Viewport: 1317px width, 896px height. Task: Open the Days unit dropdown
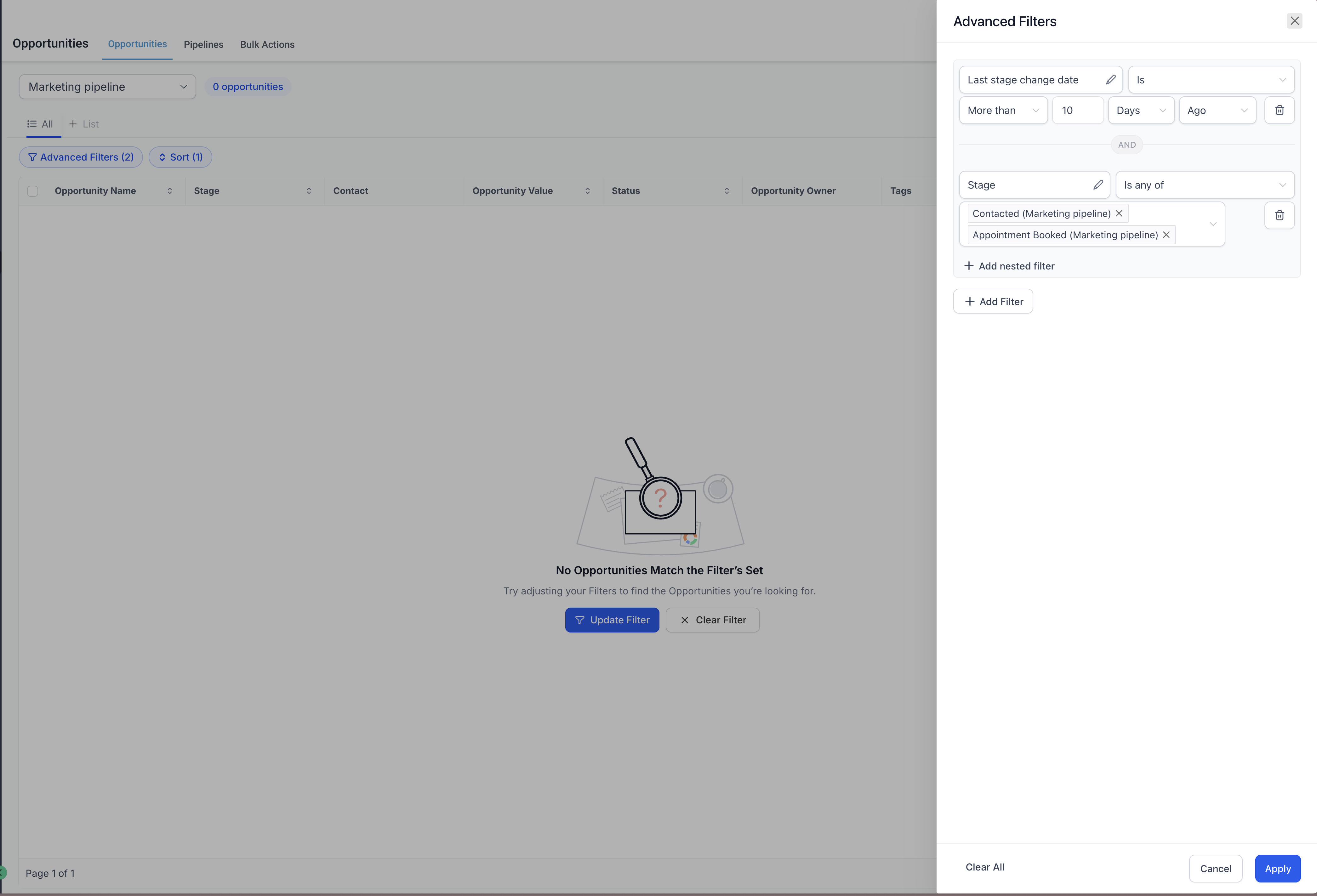[1140, 111]
